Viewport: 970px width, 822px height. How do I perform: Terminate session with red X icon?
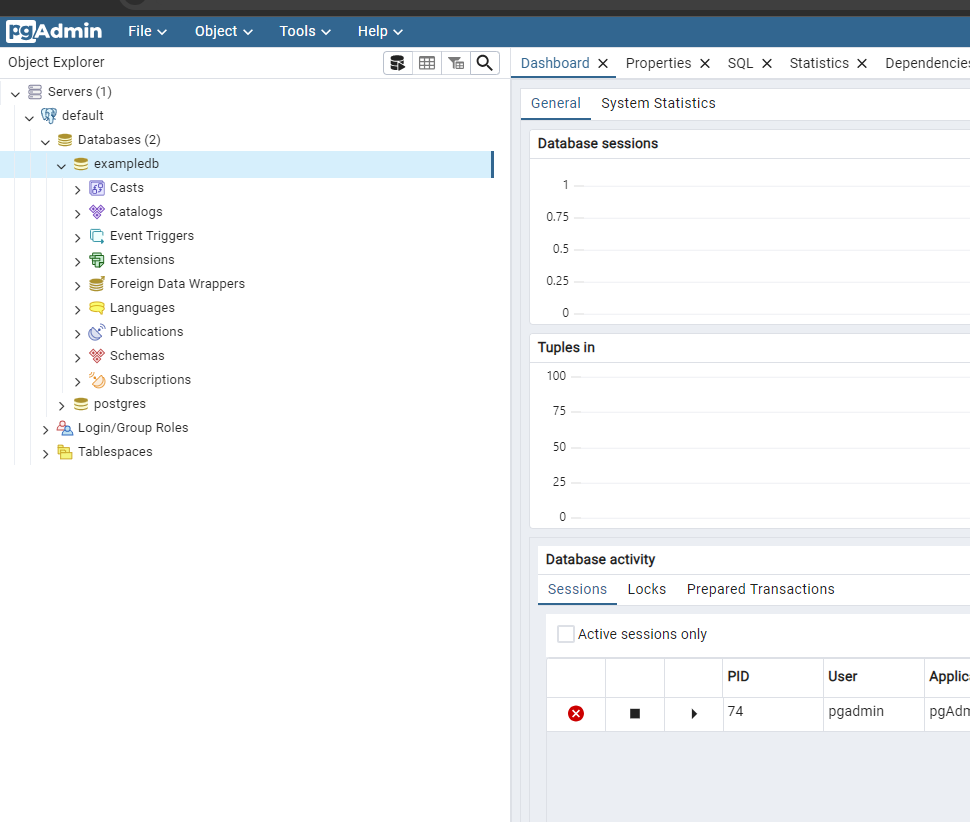(576, 713)
